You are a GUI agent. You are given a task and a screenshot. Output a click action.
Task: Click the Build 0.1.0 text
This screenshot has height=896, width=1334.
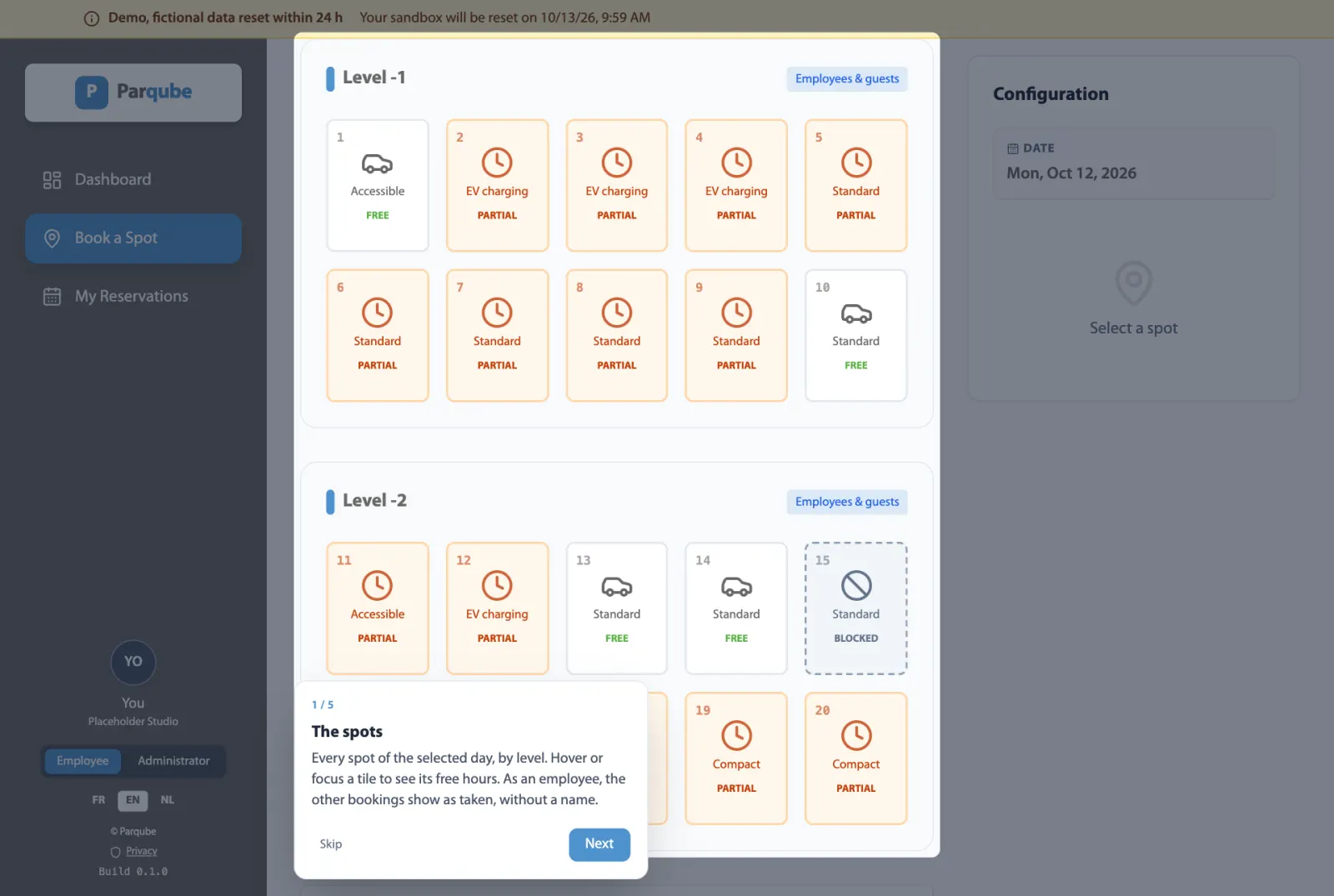point(133,872)
